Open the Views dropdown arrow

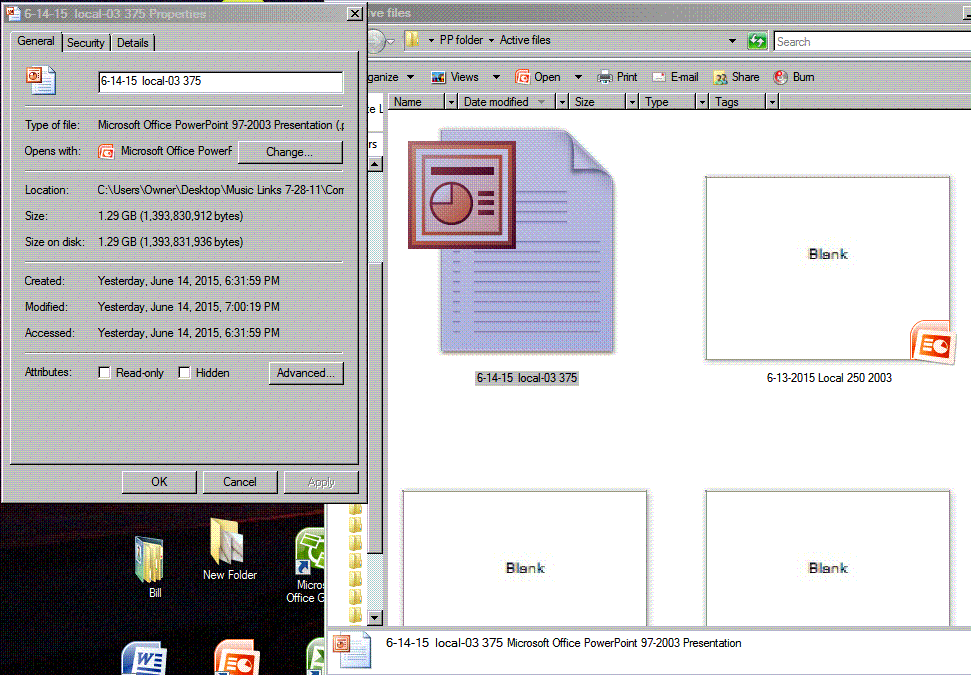coord(496,77)
